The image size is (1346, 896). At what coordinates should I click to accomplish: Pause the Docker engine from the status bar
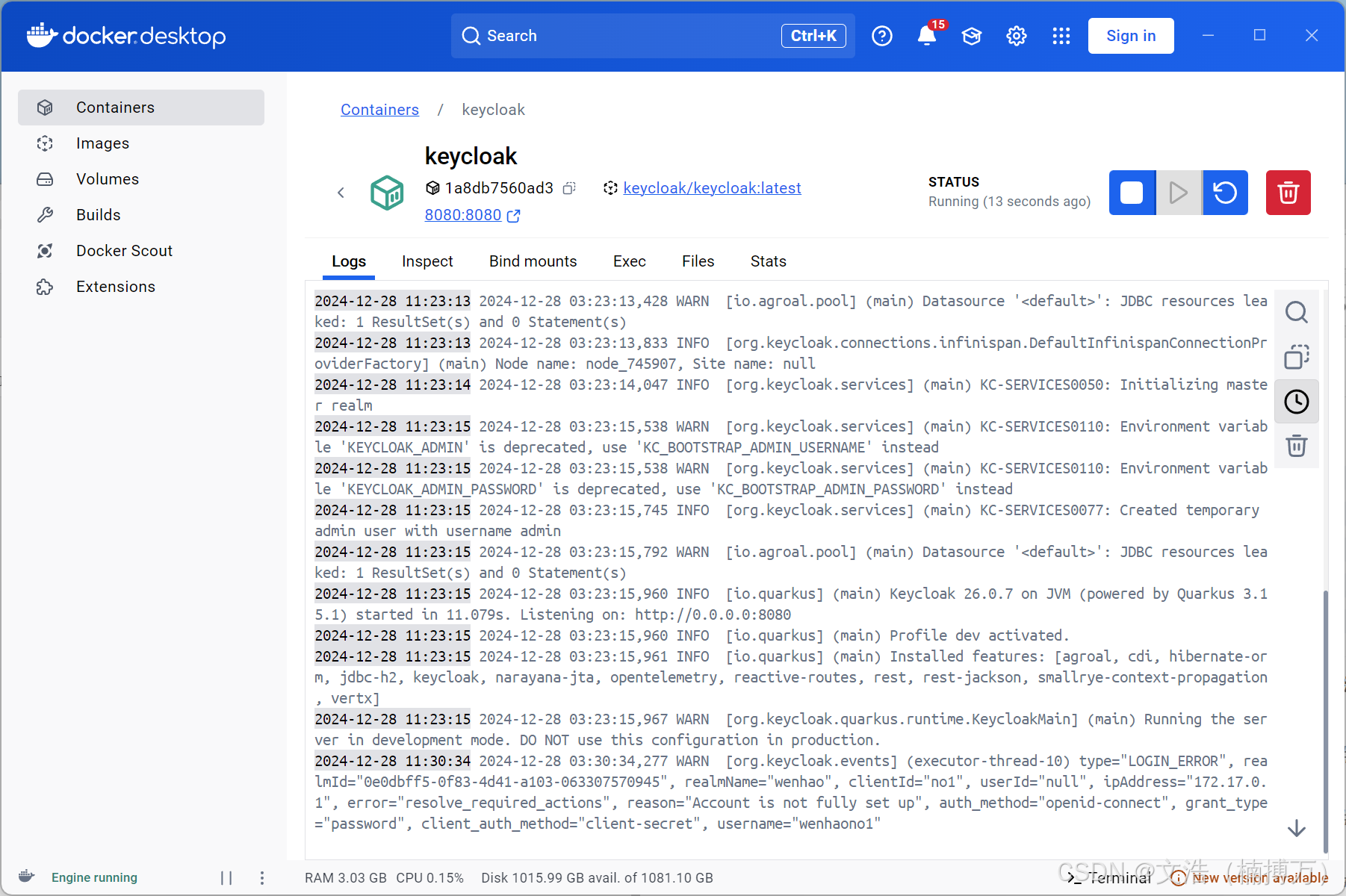point(227,877)
